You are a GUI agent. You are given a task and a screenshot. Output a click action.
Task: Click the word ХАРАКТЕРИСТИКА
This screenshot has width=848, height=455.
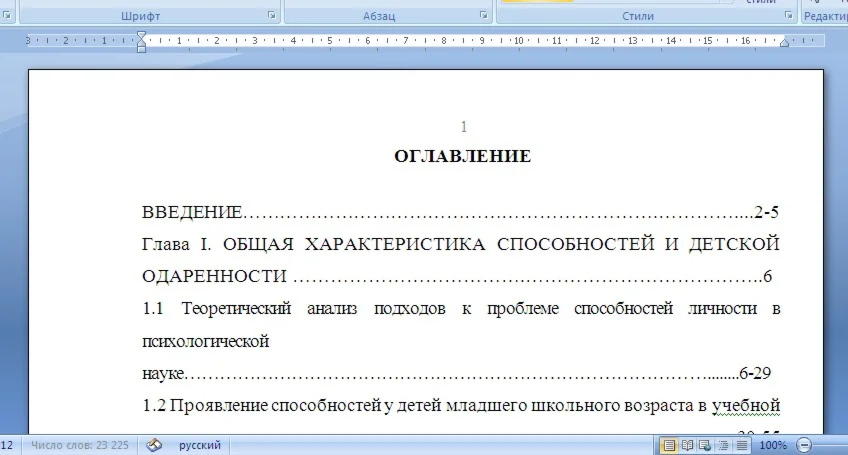click(395, 244)
